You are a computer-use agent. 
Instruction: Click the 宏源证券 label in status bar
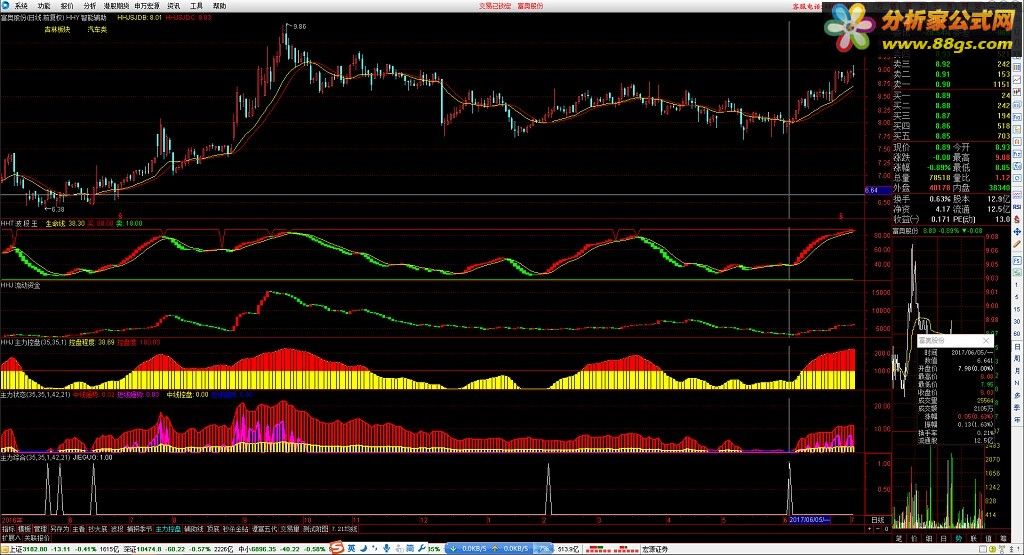click(x=655, y=549)
